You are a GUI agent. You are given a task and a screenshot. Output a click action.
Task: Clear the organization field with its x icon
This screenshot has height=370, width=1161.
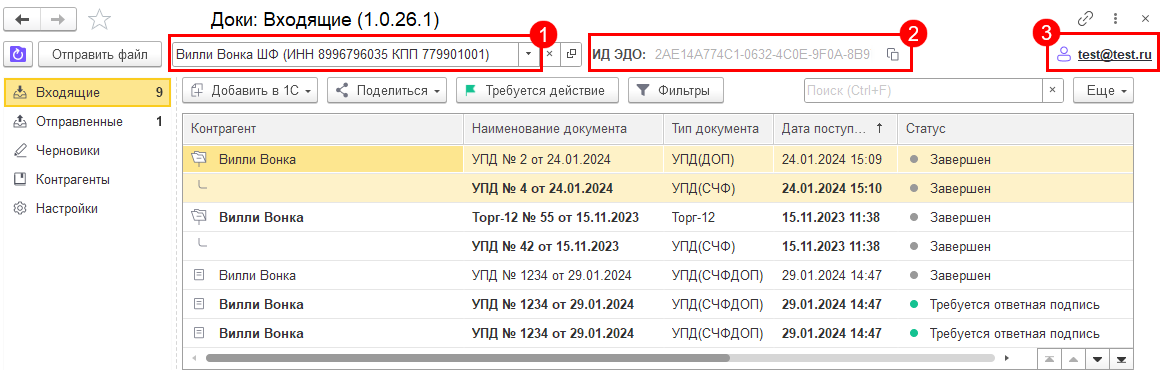tap(549, 54)
